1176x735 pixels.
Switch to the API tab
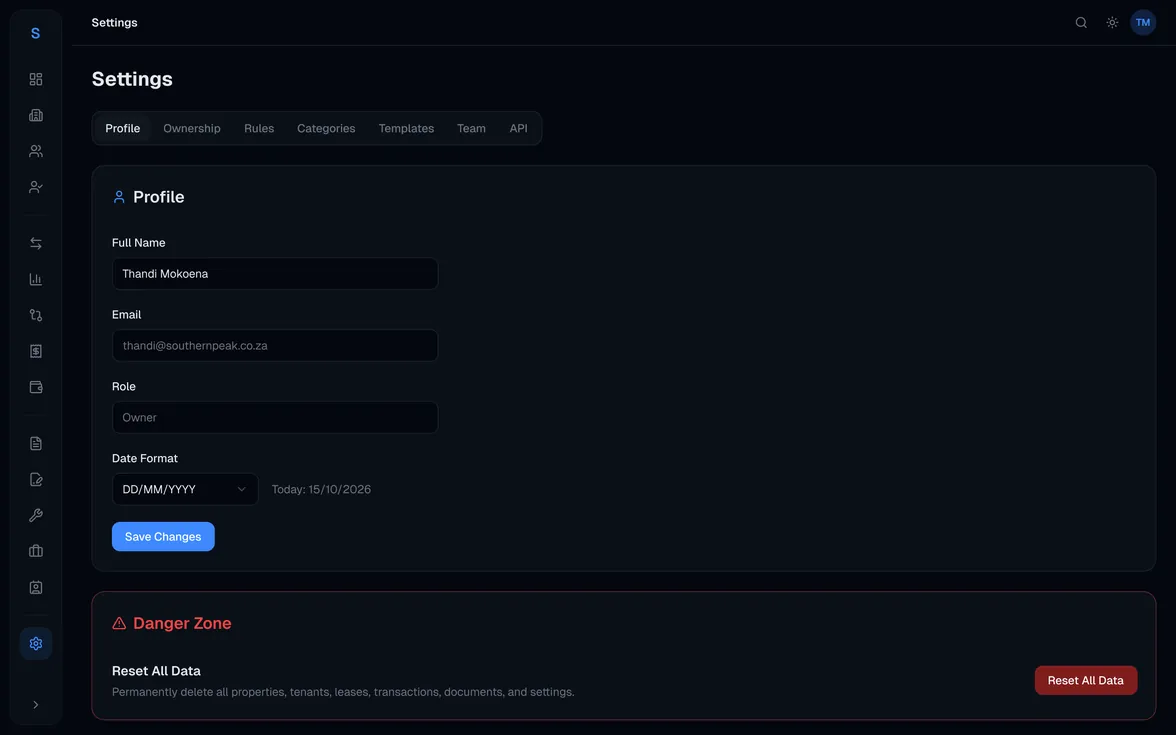(518, 128)
